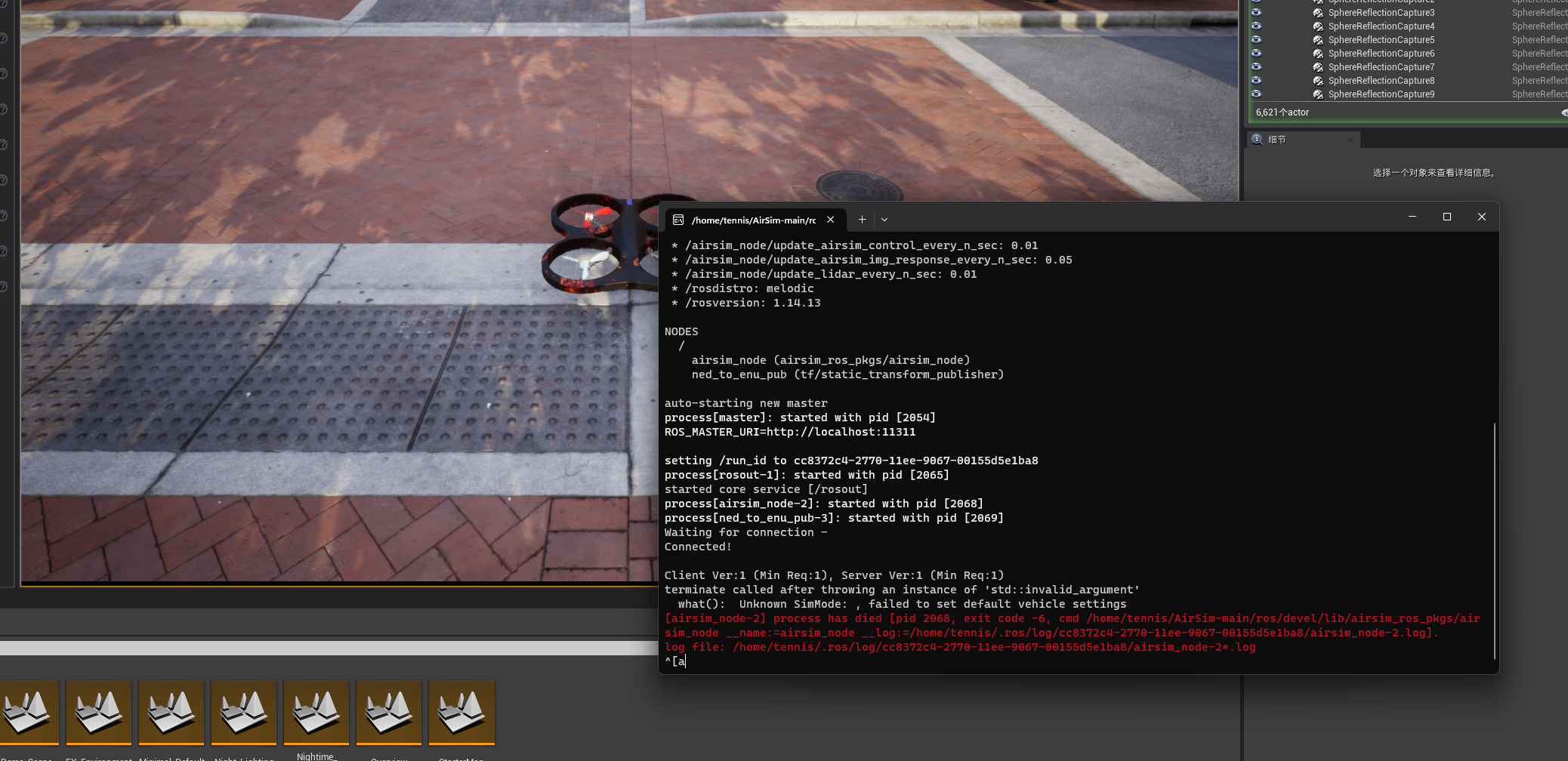Toggle visibility of SphereReflectionCapture6
The height and width of the screenshot is (761, 1568).
point(1256,54)
